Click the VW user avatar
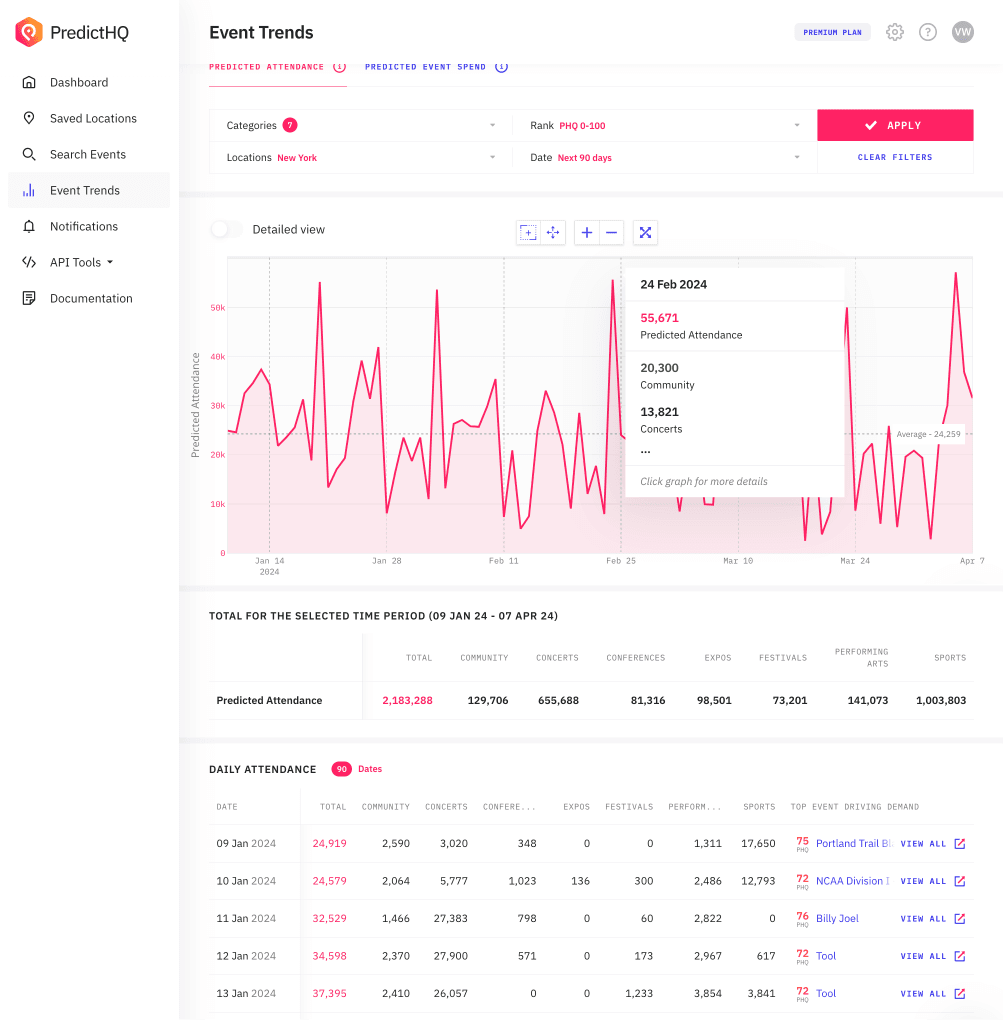1003x1020 pixels. [x=963, y=32]
